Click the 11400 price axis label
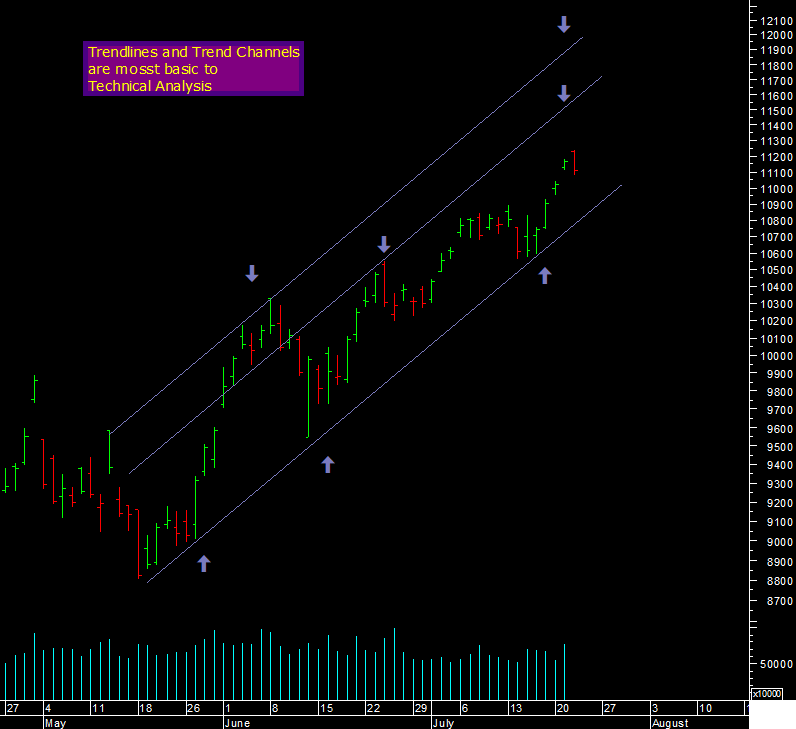This screenshot has height=729, width=796. [x=776, y=126]
